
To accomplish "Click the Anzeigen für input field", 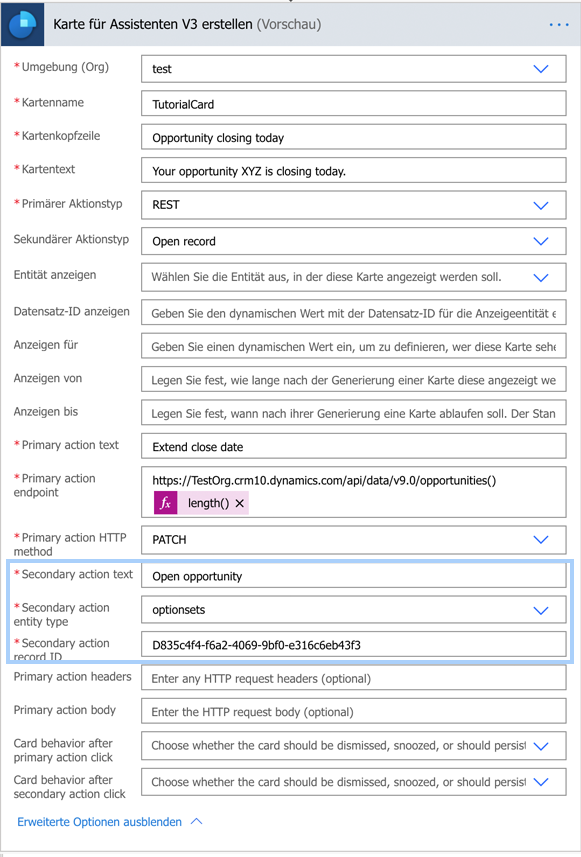I will coord(354,346).
